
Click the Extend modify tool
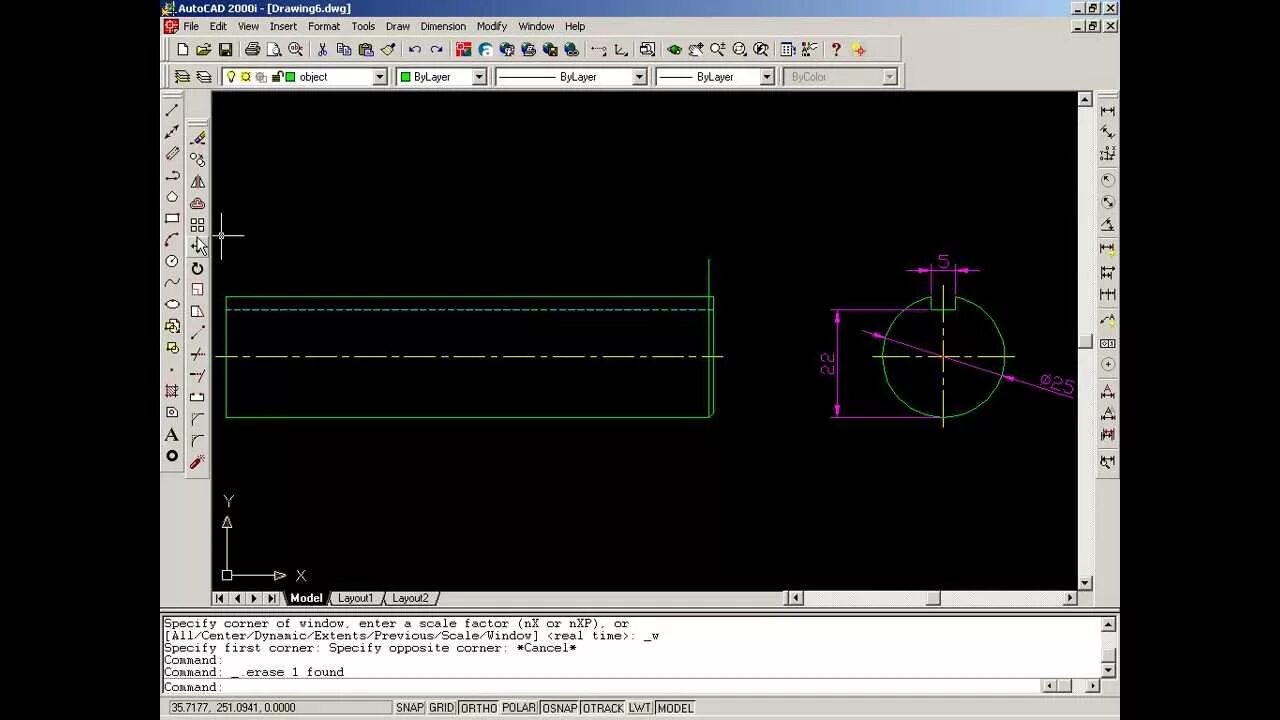tap(198, 376)
